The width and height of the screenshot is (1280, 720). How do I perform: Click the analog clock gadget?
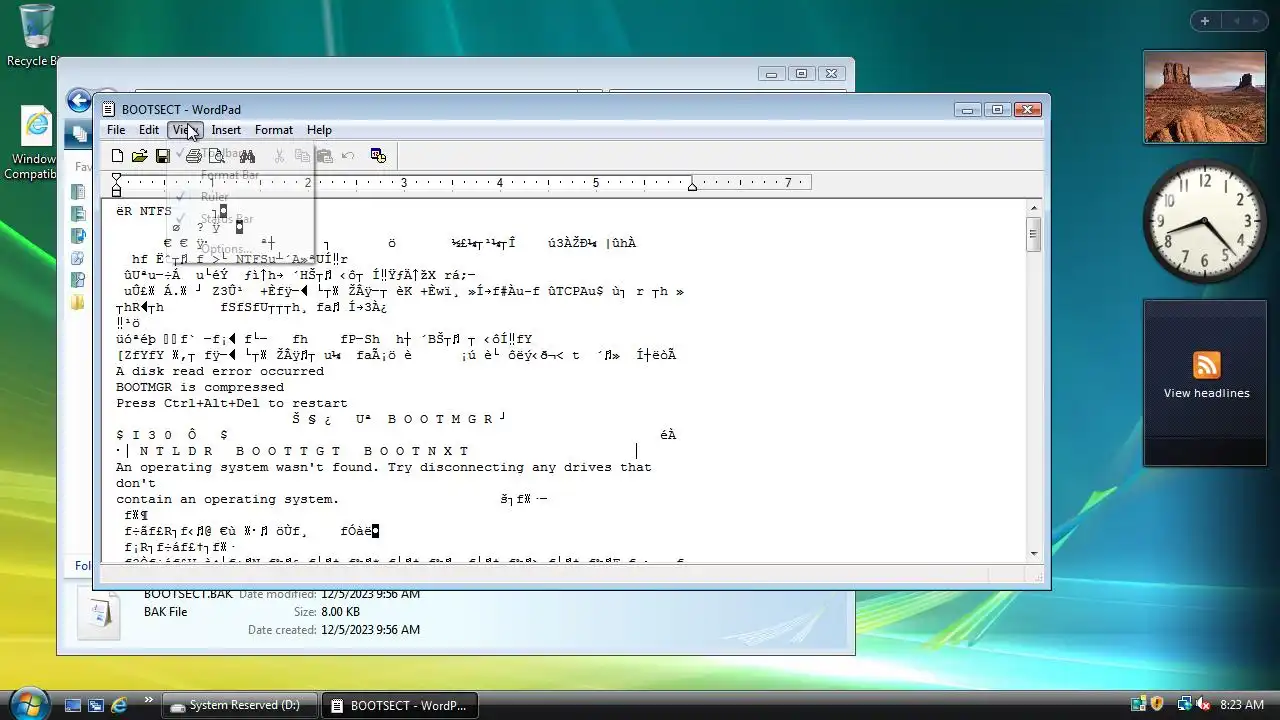tap(1204, 221)
